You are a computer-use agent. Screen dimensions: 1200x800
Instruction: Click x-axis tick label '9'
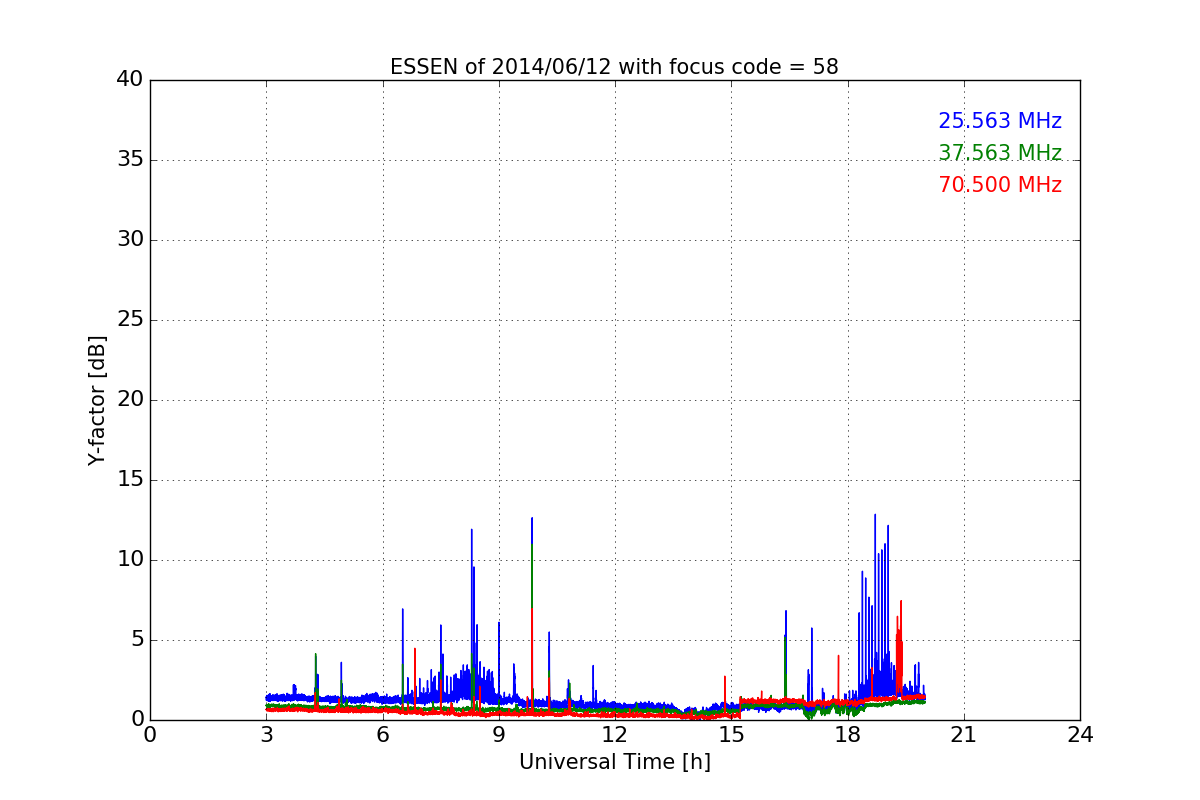tap(499, 735)
